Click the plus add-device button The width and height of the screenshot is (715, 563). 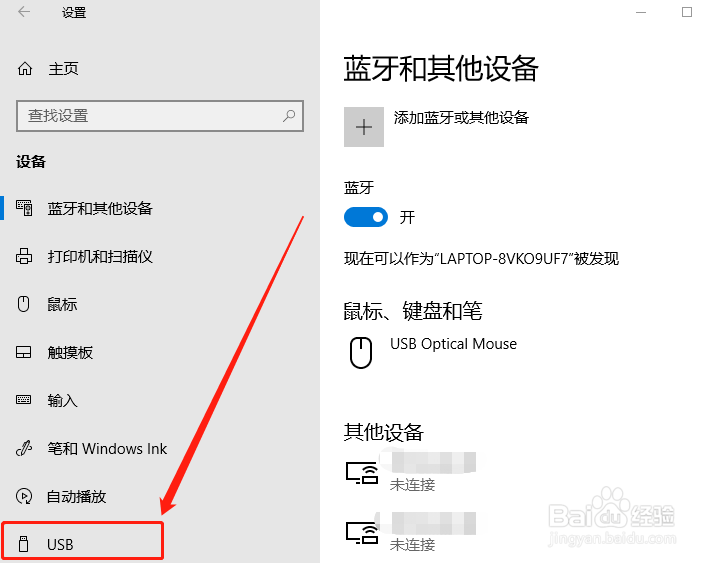[364, 127]
